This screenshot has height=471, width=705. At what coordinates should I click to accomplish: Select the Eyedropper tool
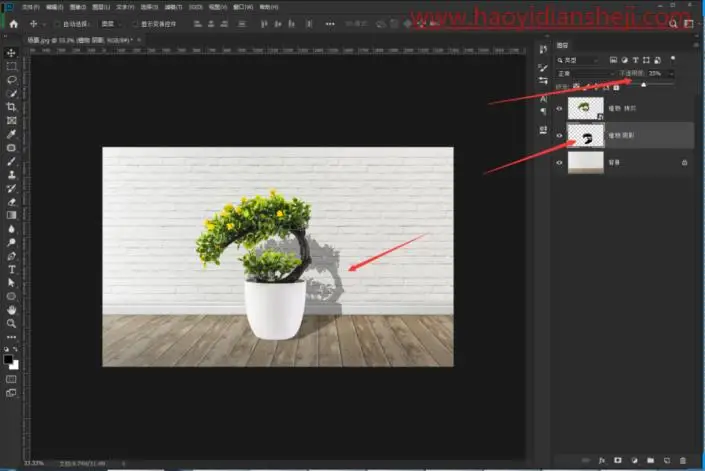click(x=11, y=134)
